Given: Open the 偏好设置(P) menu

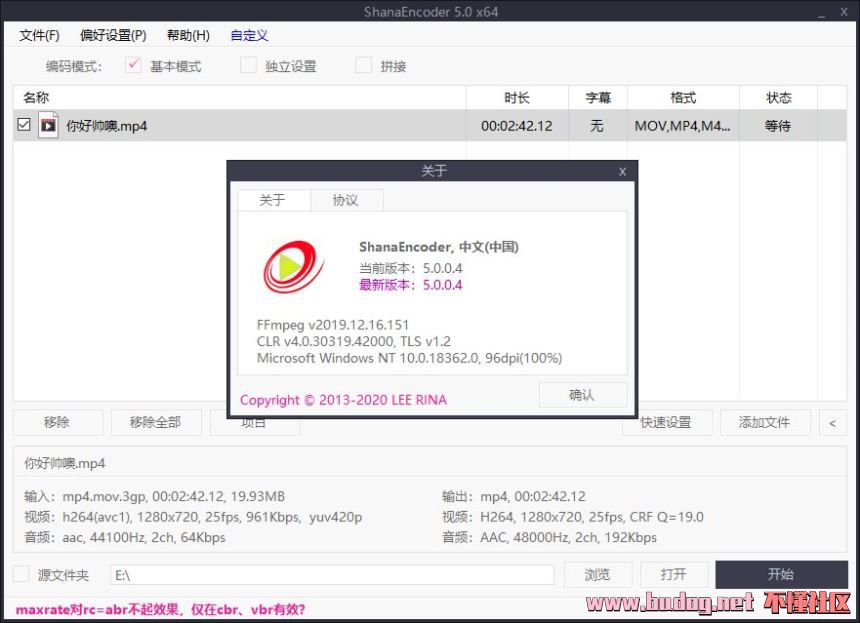Looking at the screenshot, I should (x=113, y=36).
